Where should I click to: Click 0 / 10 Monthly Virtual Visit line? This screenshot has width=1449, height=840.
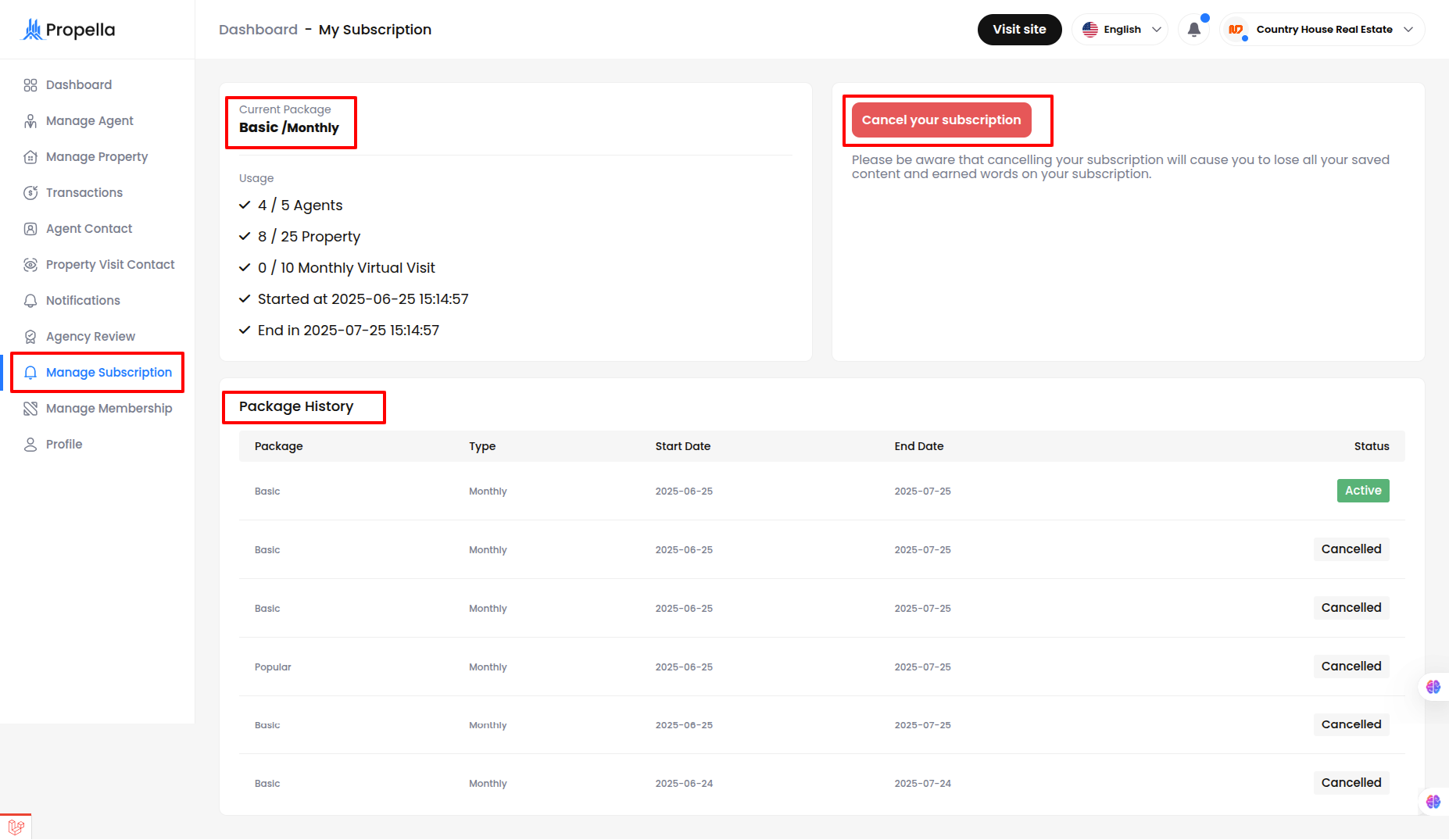coord(346,268)
